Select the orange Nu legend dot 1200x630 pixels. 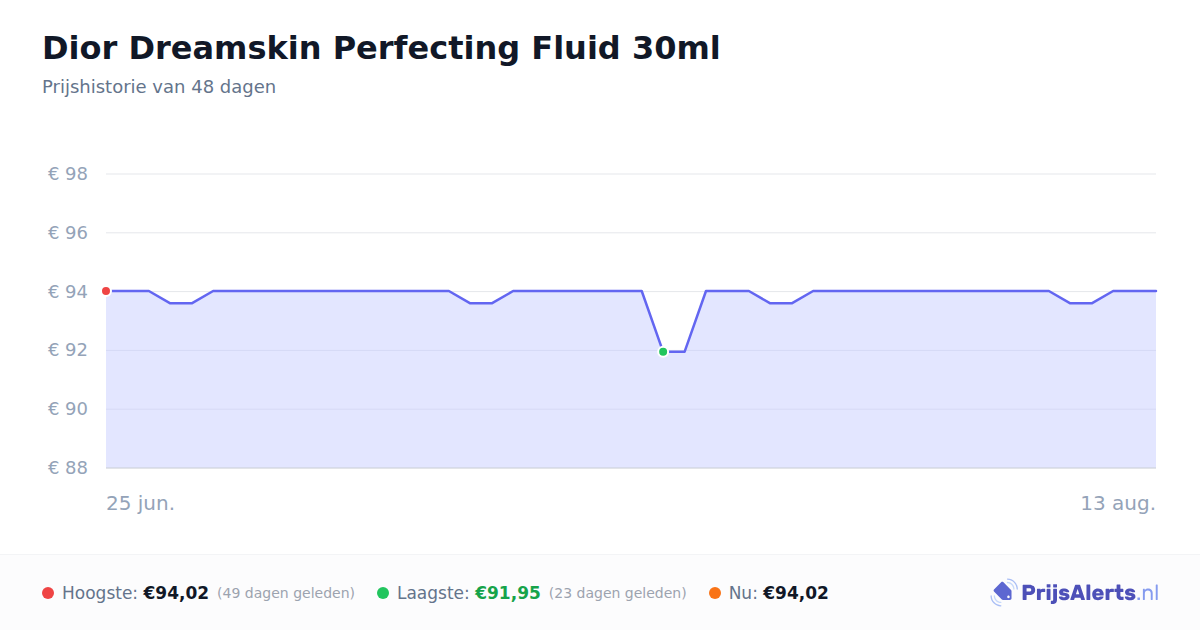coord(715,593)
